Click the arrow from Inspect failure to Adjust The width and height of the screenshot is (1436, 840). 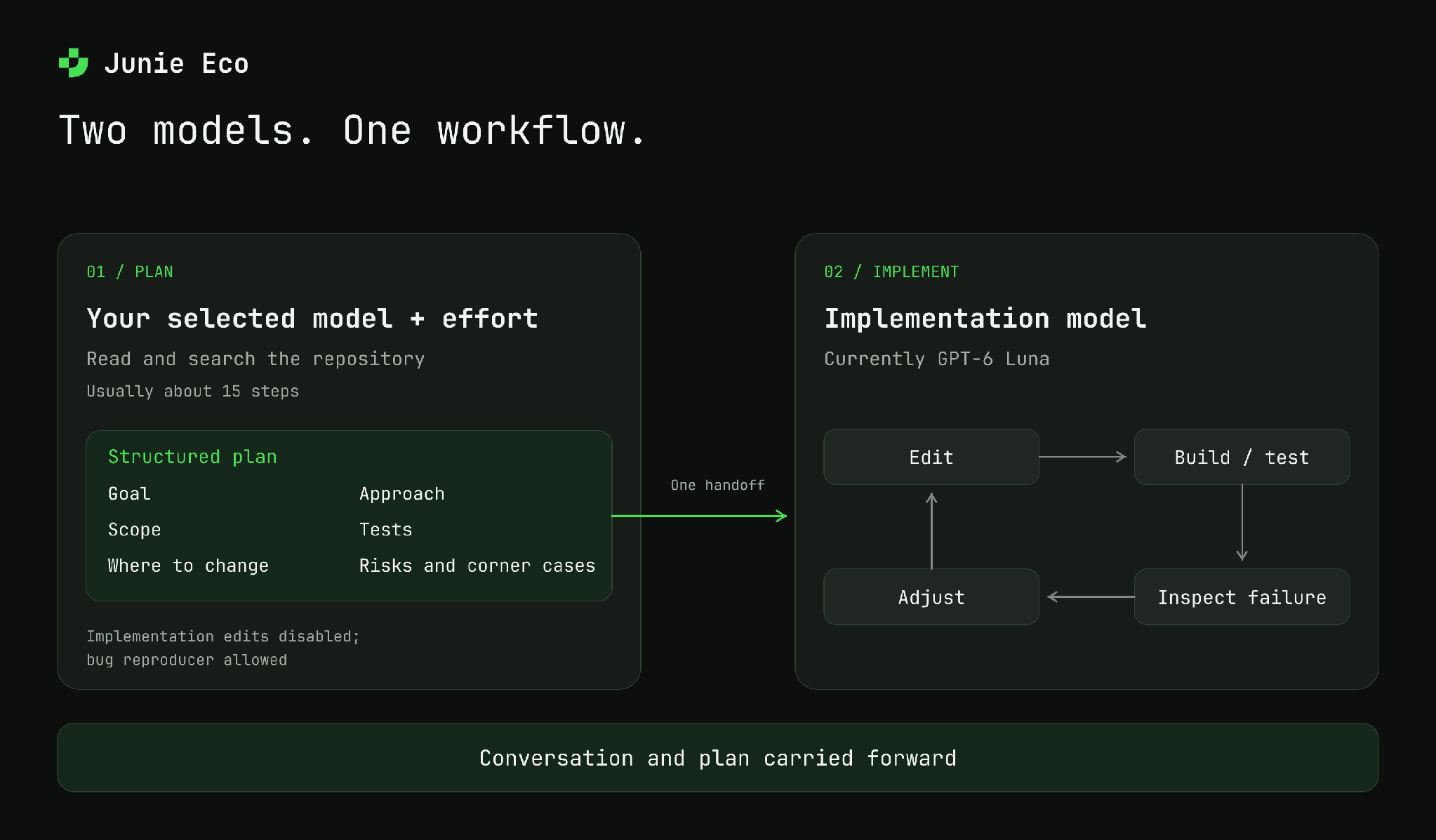1091,597
